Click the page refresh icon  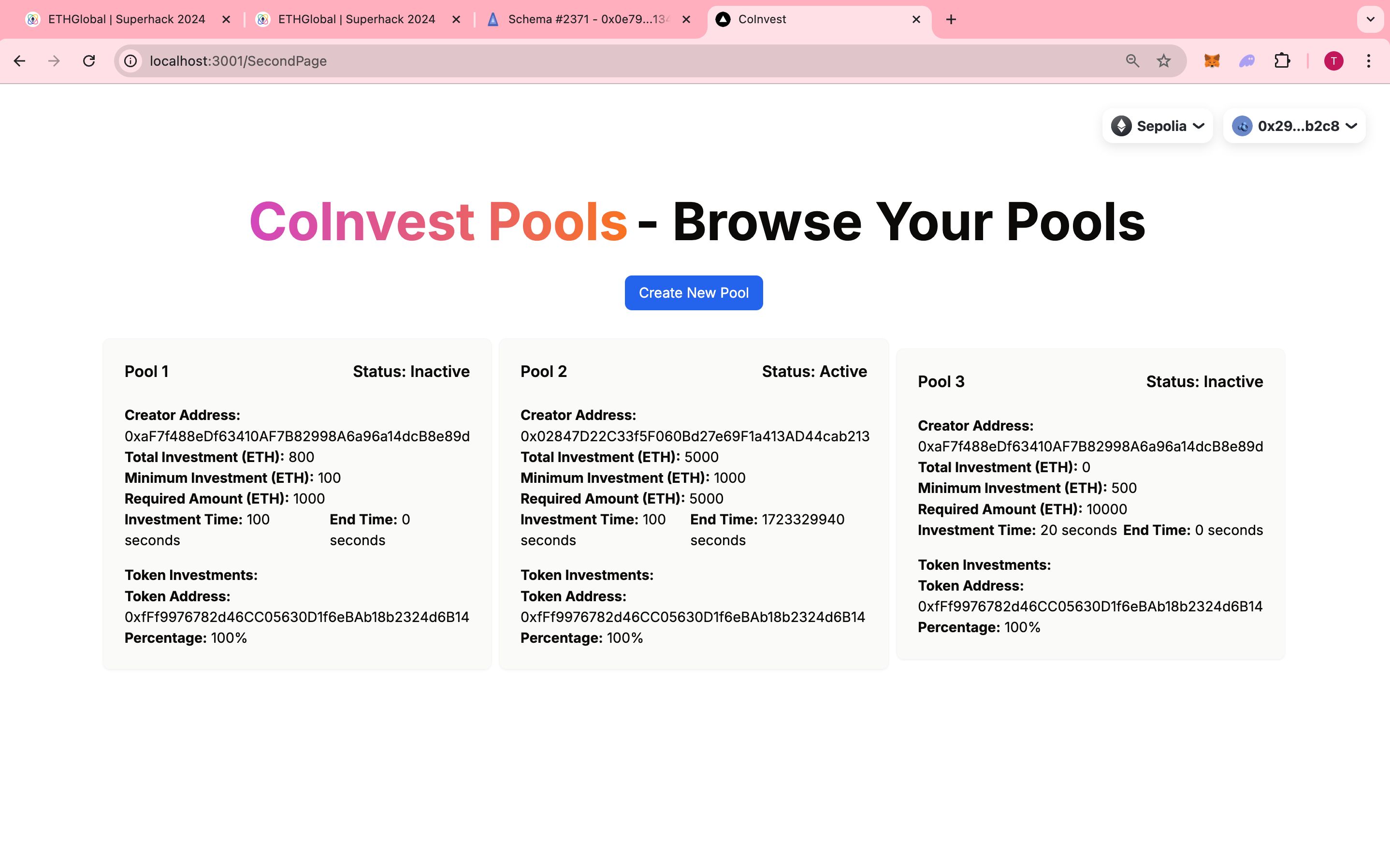[x=89, y=60]
